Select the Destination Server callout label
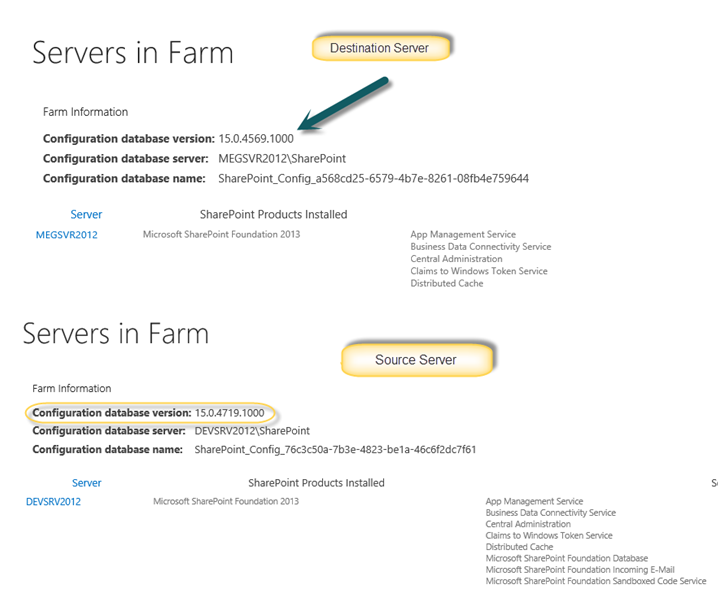718x609 pixels. (379, 47)
